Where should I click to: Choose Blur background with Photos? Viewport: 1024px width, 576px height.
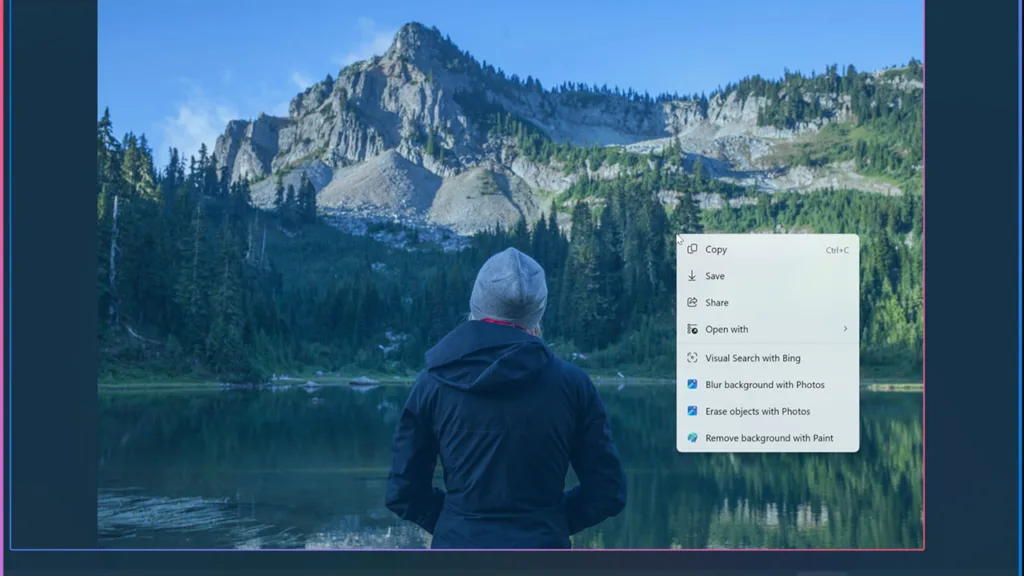tap(767, 385)
